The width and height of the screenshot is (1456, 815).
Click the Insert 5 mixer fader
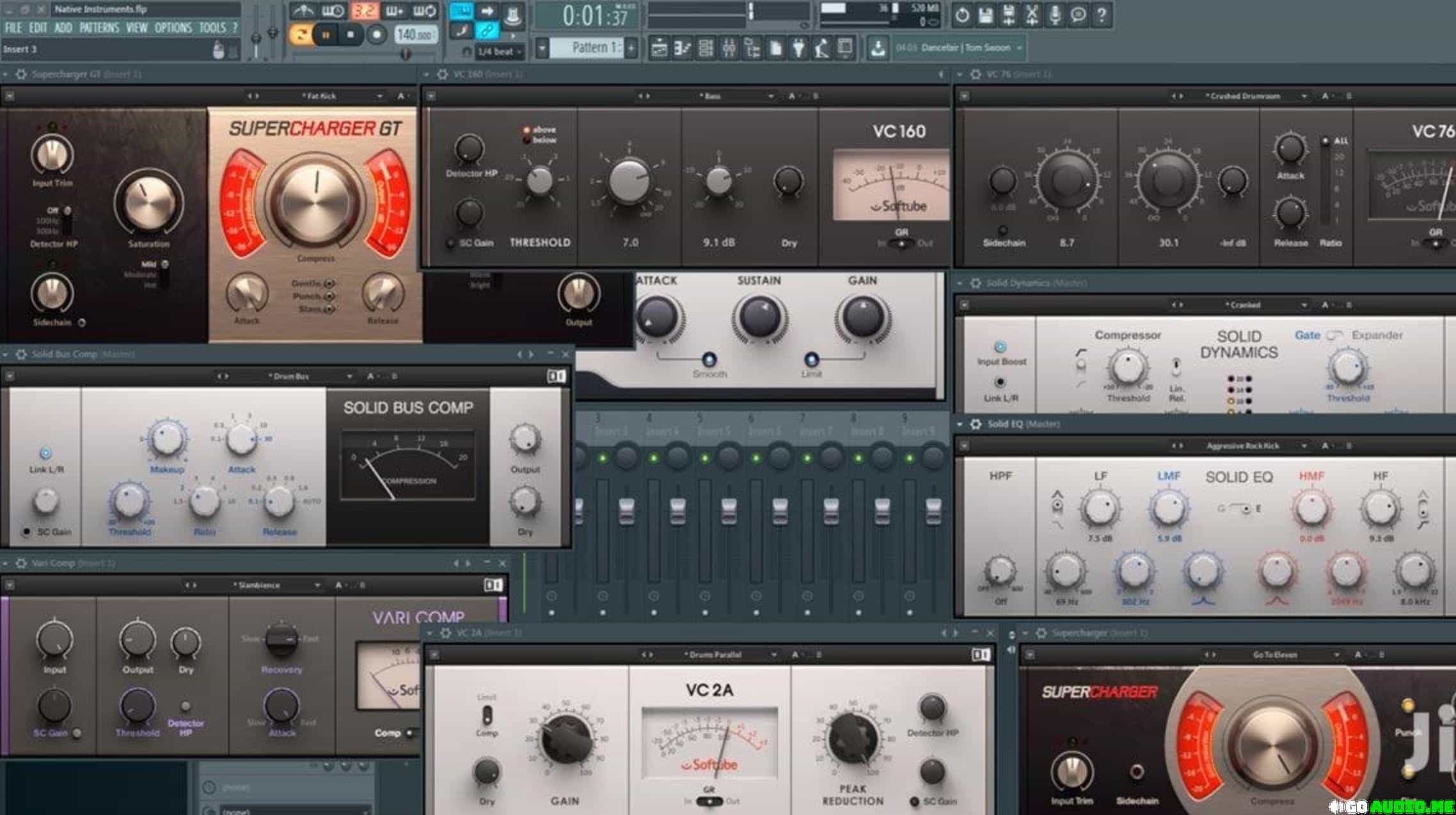pos(729,510)
